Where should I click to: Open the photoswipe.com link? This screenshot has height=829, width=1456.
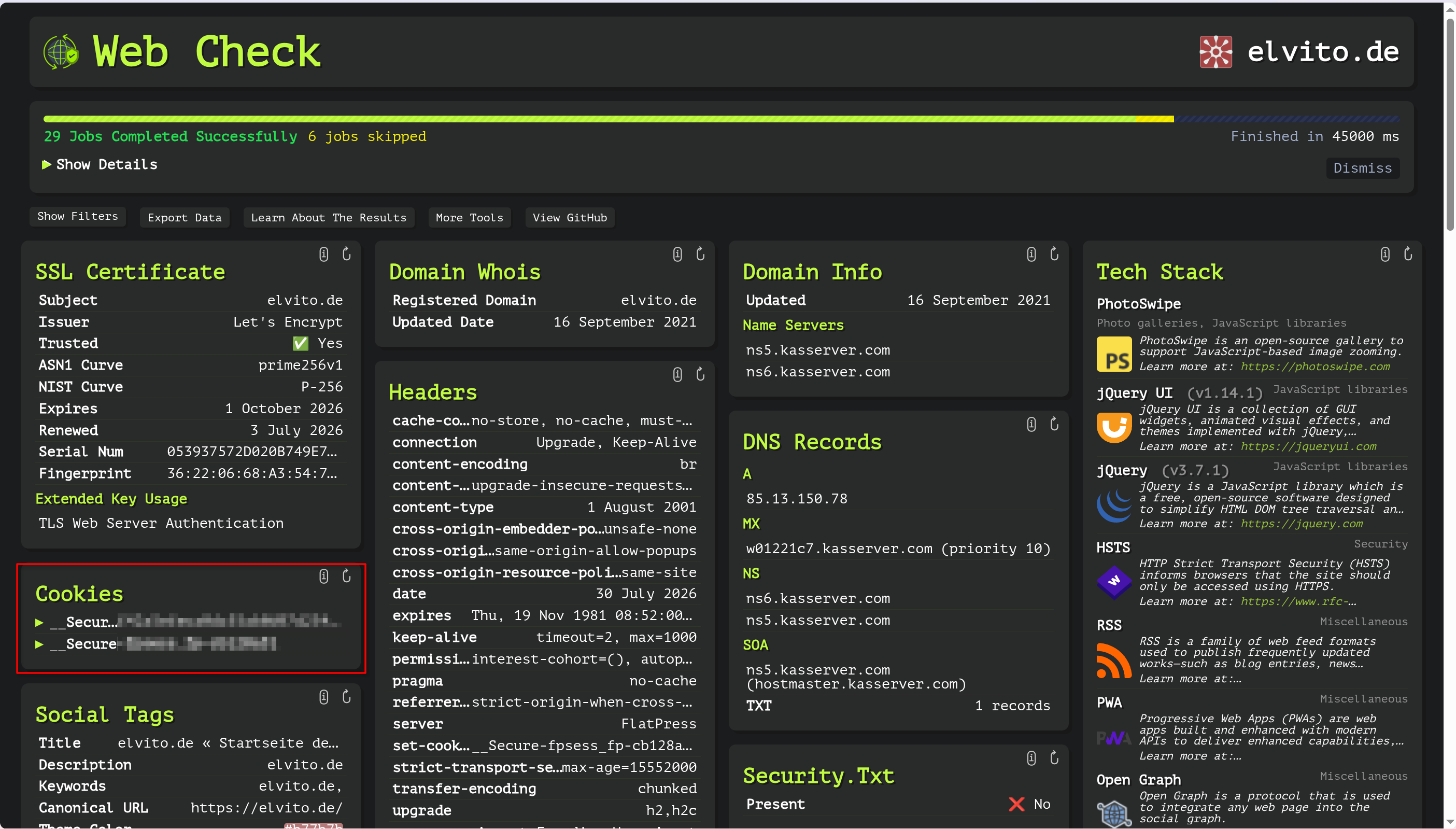click(1316, 367)
